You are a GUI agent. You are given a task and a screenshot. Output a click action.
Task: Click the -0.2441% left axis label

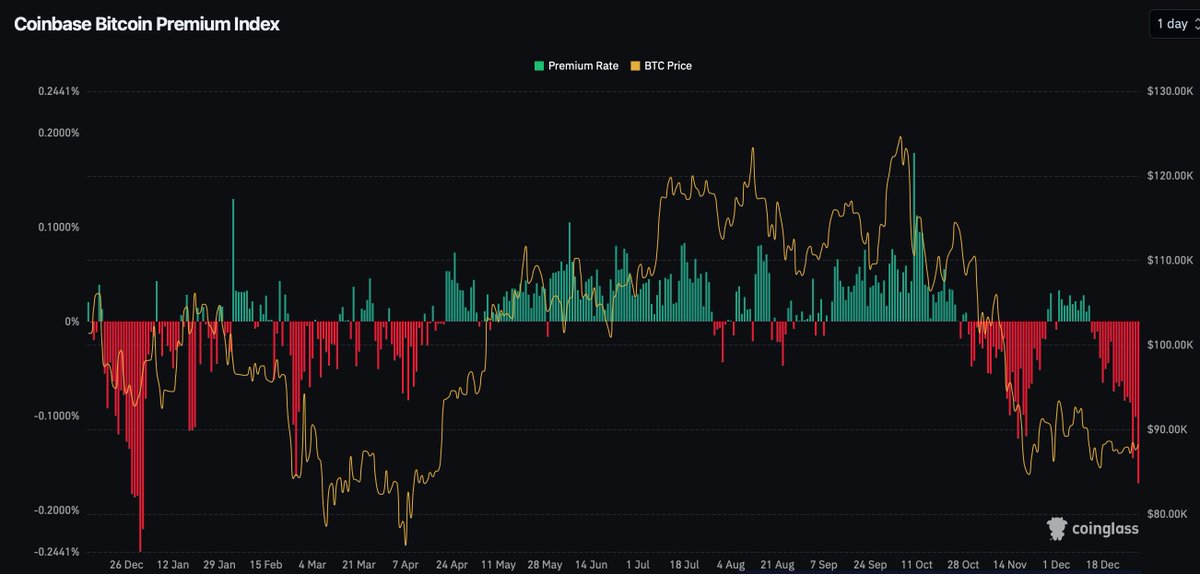click(x=56, y=552)
